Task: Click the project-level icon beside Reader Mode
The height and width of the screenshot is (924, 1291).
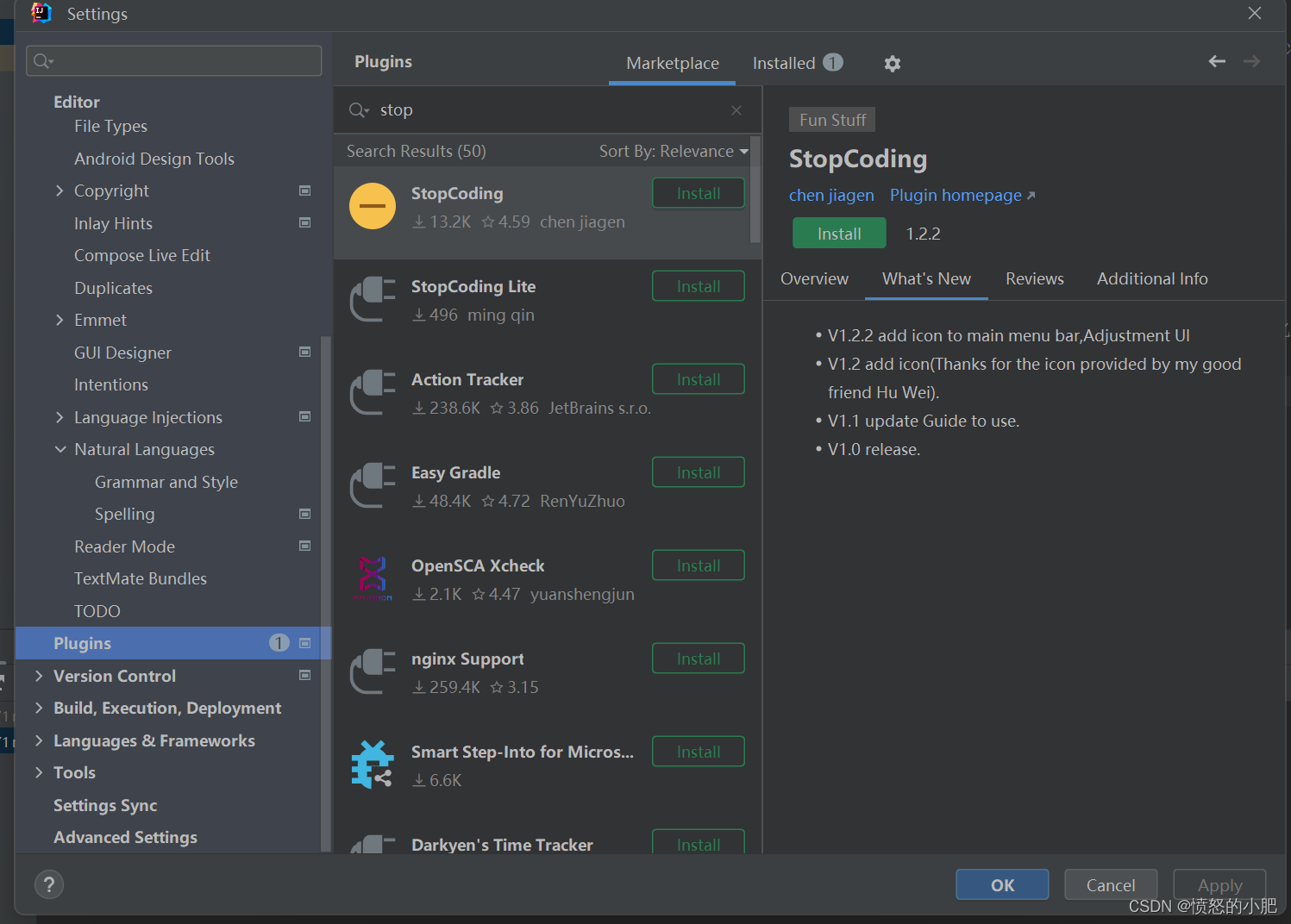Action: [304, 546]
